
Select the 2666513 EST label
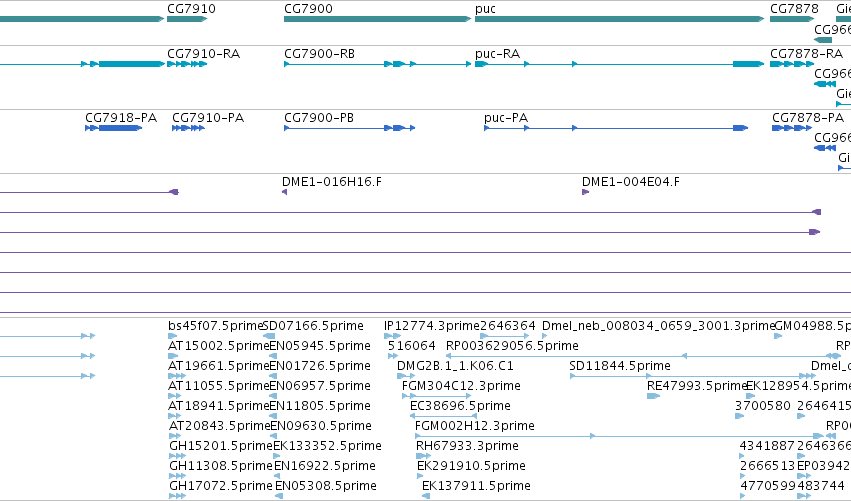[767, 466]
